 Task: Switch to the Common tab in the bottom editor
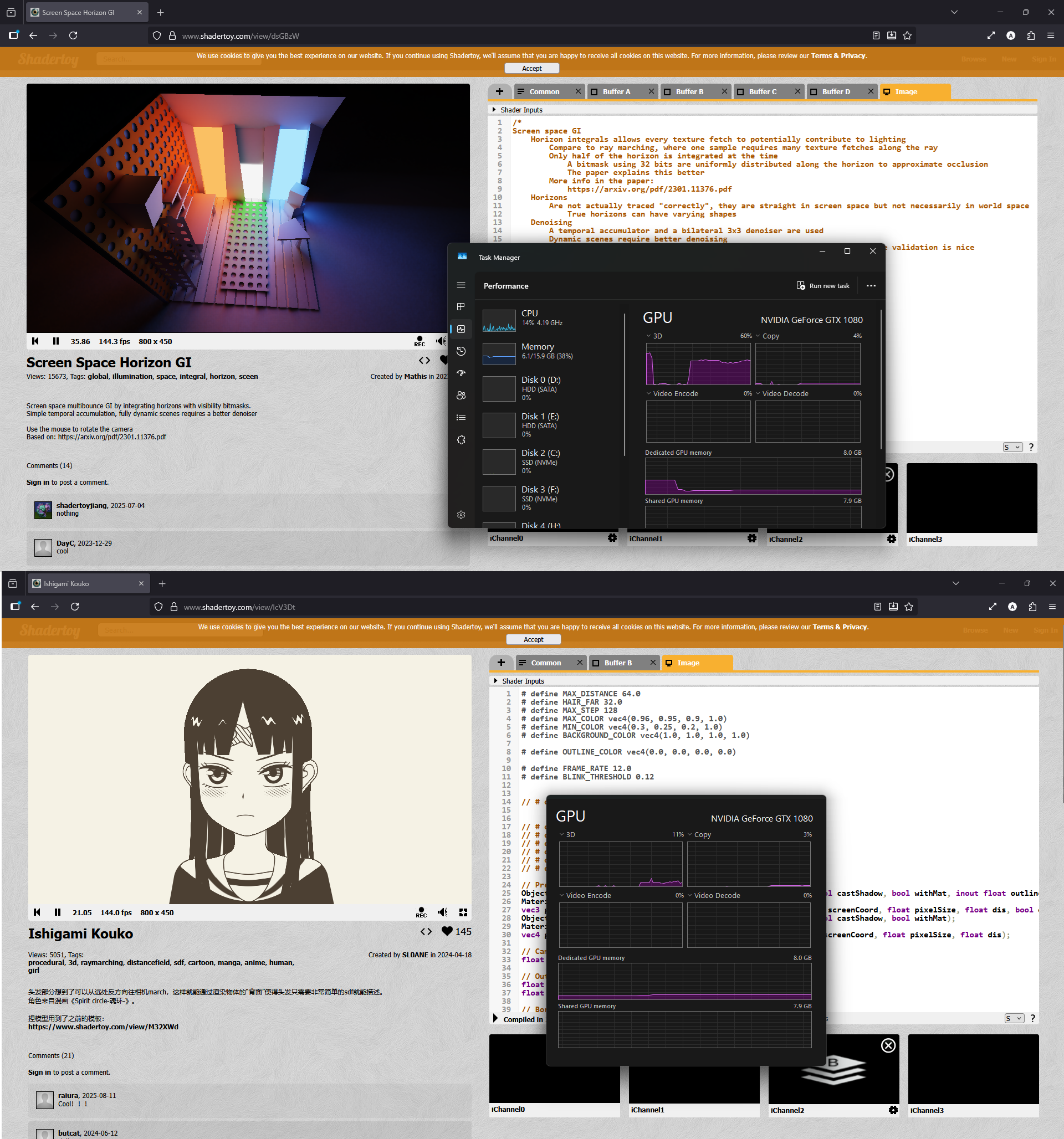tap(545, 663)
